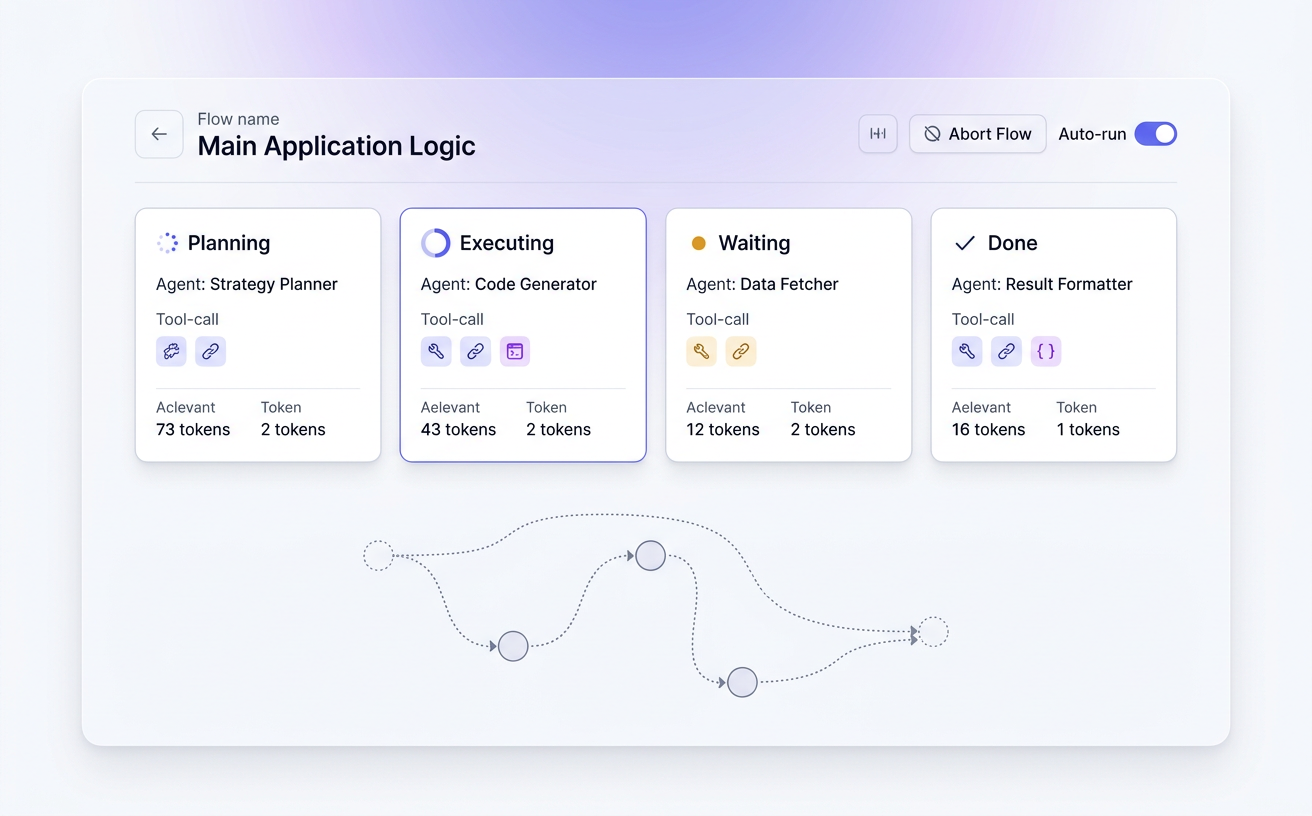Click the orange link icon in Waiting card
The width and height of the screenshot is (1312, 816).
click(740, 351)
